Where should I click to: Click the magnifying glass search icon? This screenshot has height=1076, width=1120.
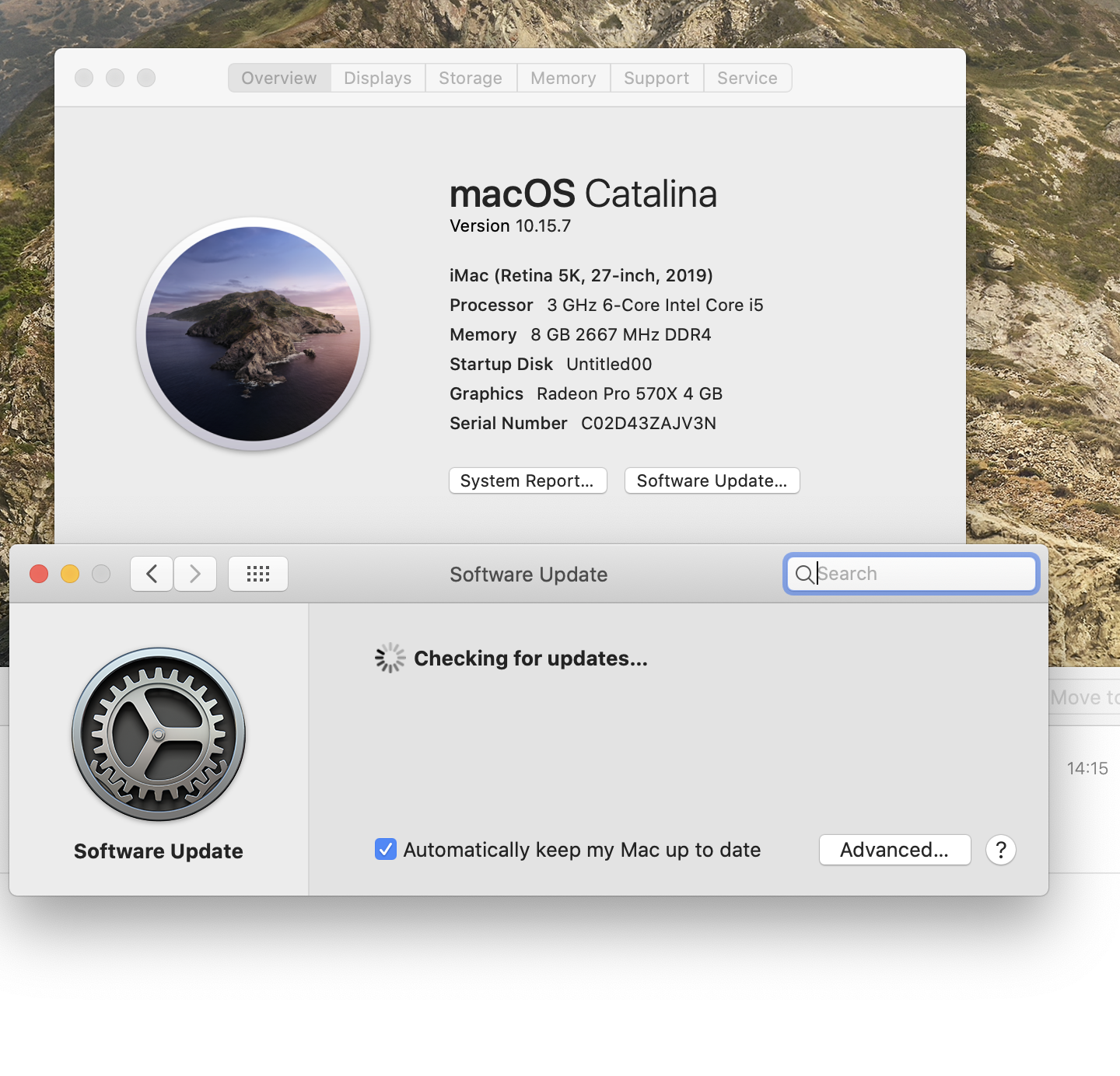click(x=805, y=574)
